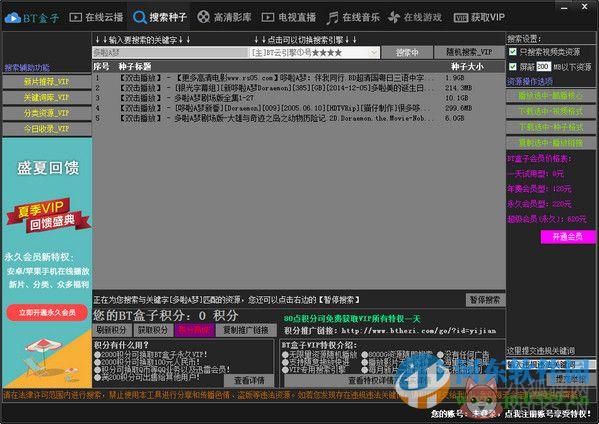This screenshot has width=599, height=424.
Task: Click the 今日收录_VIP button
Action: click(47, 129)
